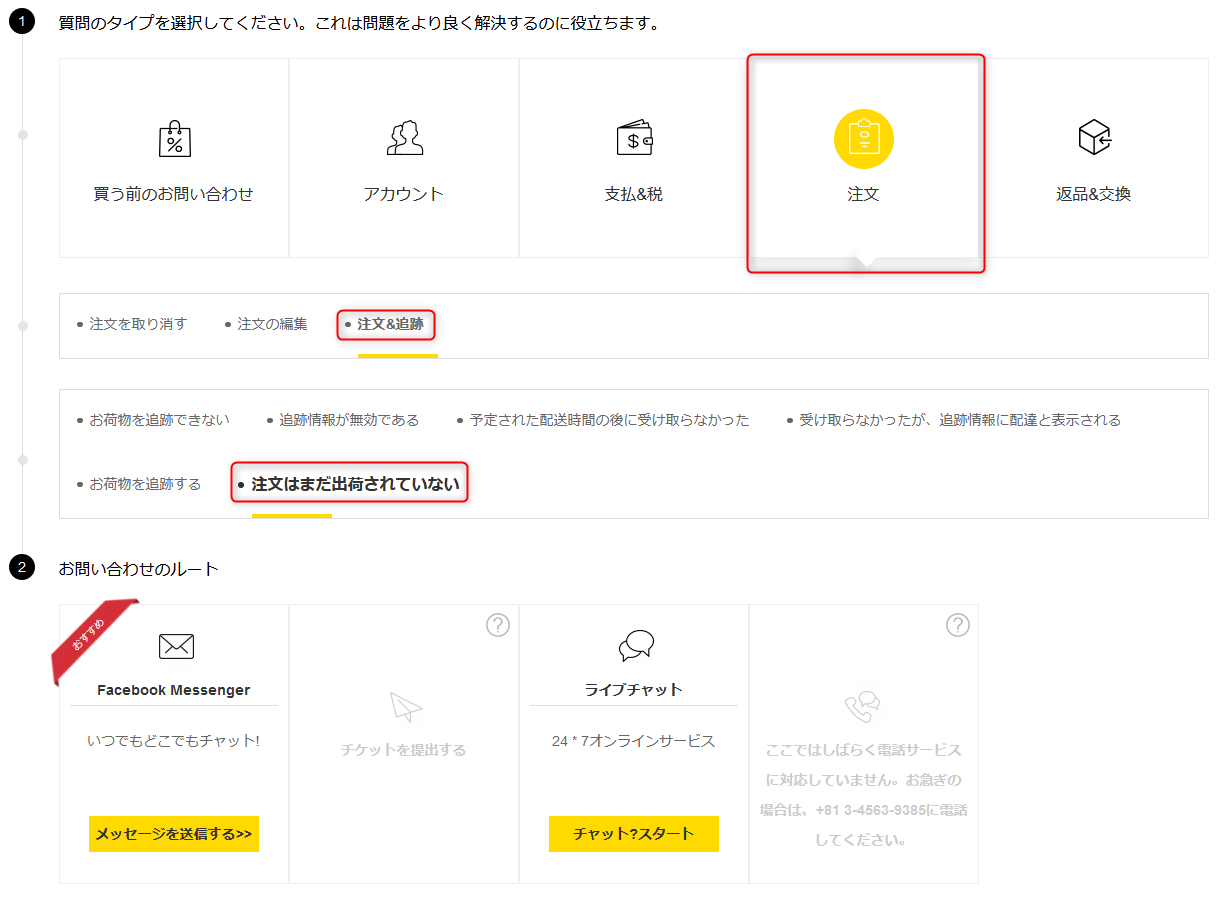1220x901 pixels.
Task: Click the アカウント people icon
Action: coord(404,138)
